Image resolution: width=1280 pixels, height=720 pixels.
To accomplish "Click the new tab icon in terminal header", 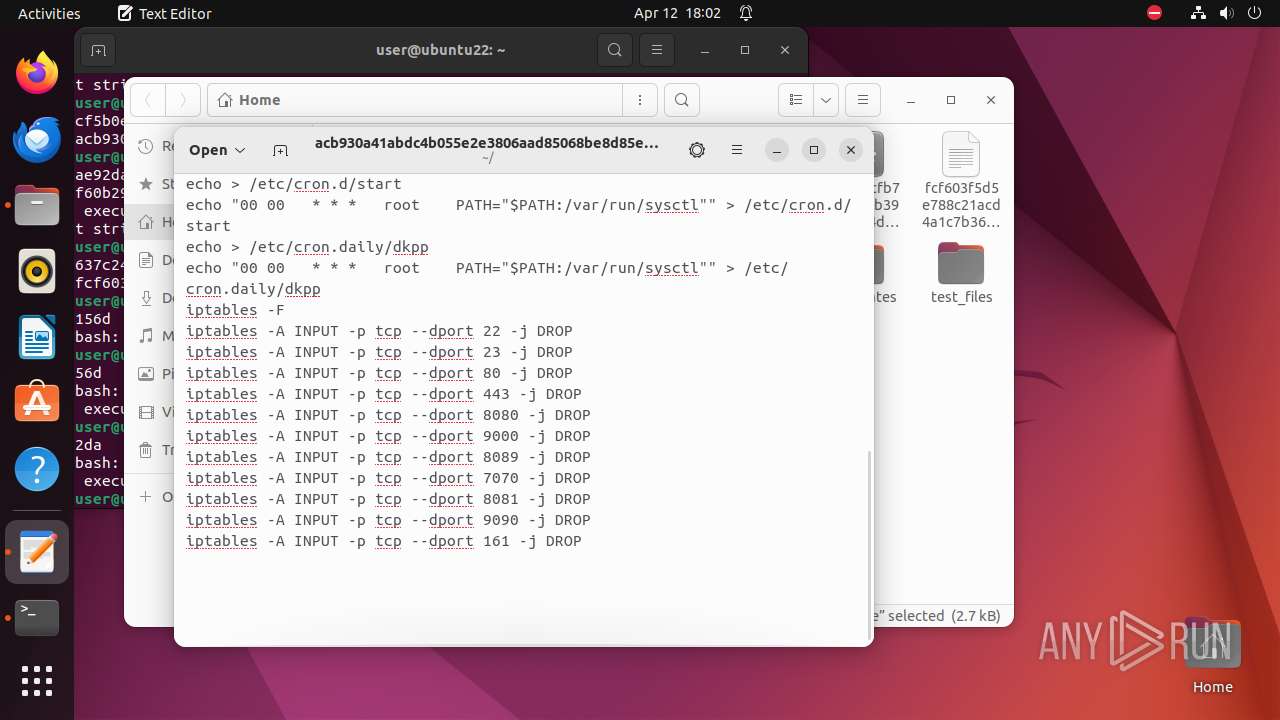I will (97, 50).
